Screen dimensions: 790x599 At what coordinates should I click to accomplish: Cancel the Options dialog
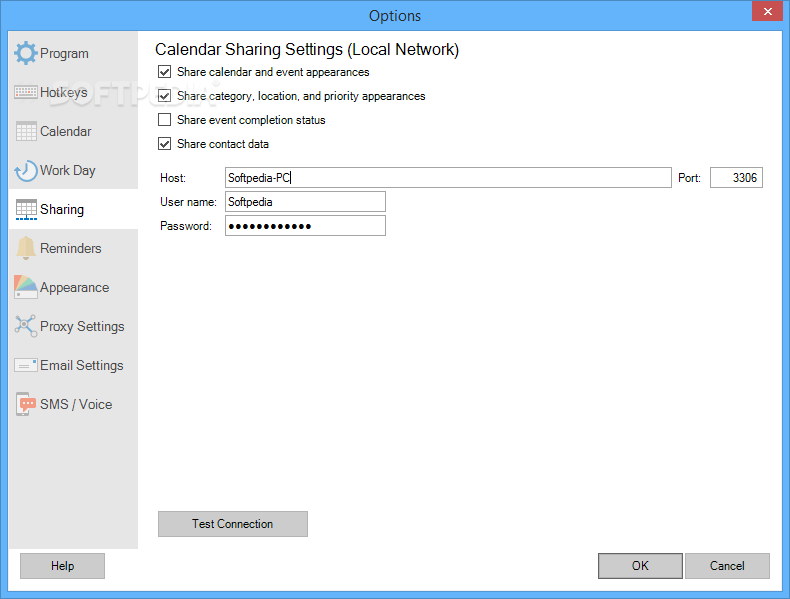[727, 566]
